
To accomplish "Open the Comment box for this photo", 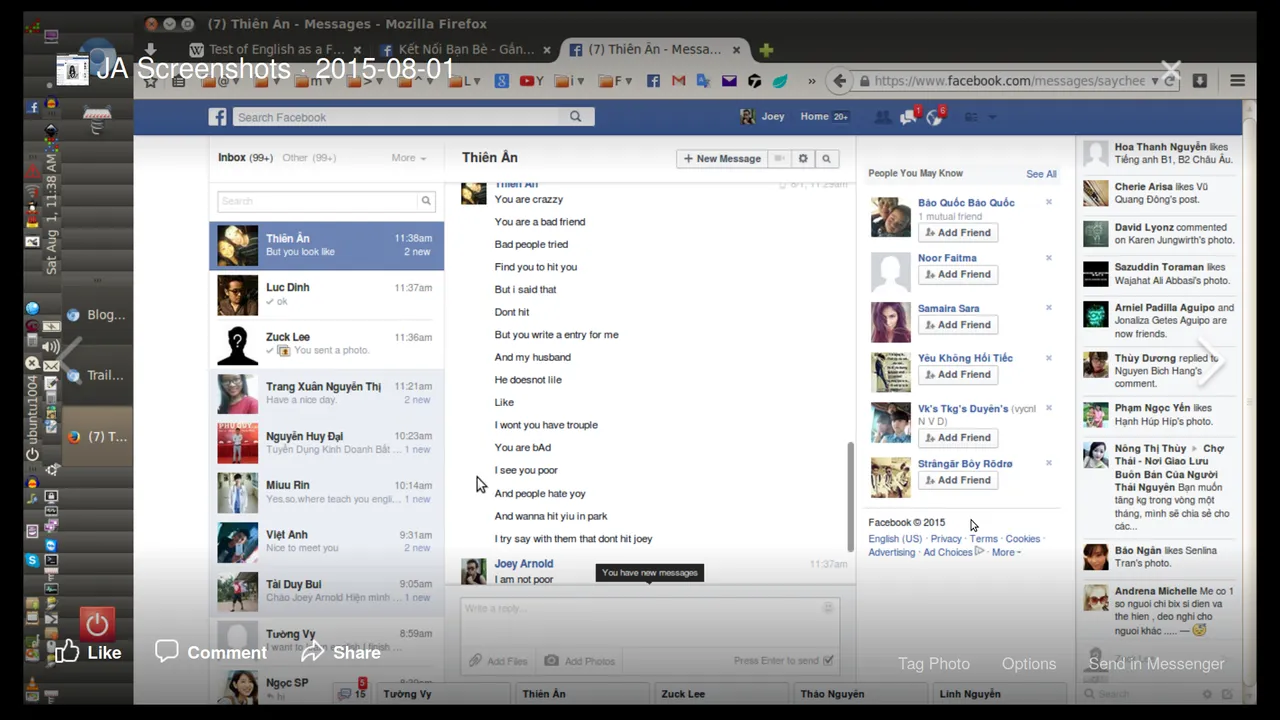I will [211, 652].
